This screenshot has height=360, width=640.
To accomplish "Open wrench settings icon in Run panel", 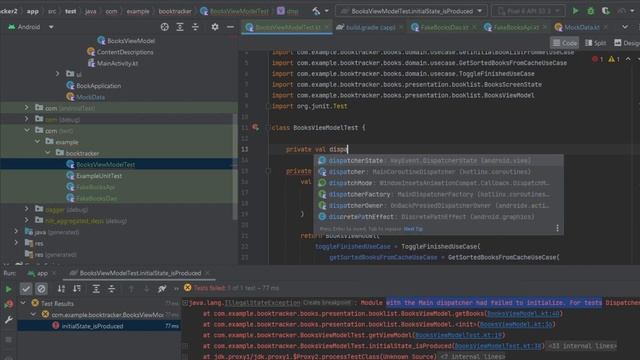I will [9, 320].
